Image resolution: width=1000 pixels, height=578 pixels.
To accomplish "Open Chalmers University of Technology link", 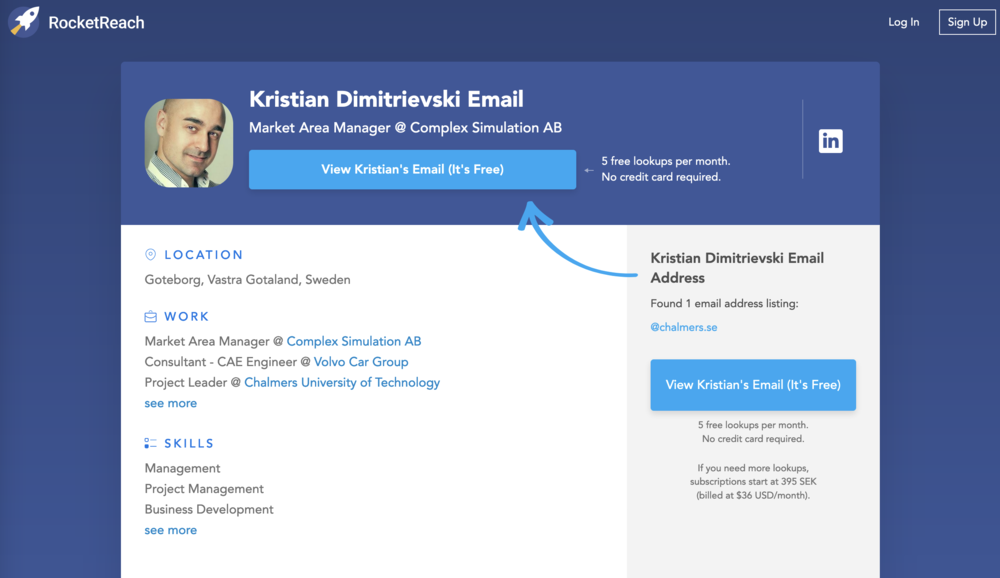I will 342,382.
